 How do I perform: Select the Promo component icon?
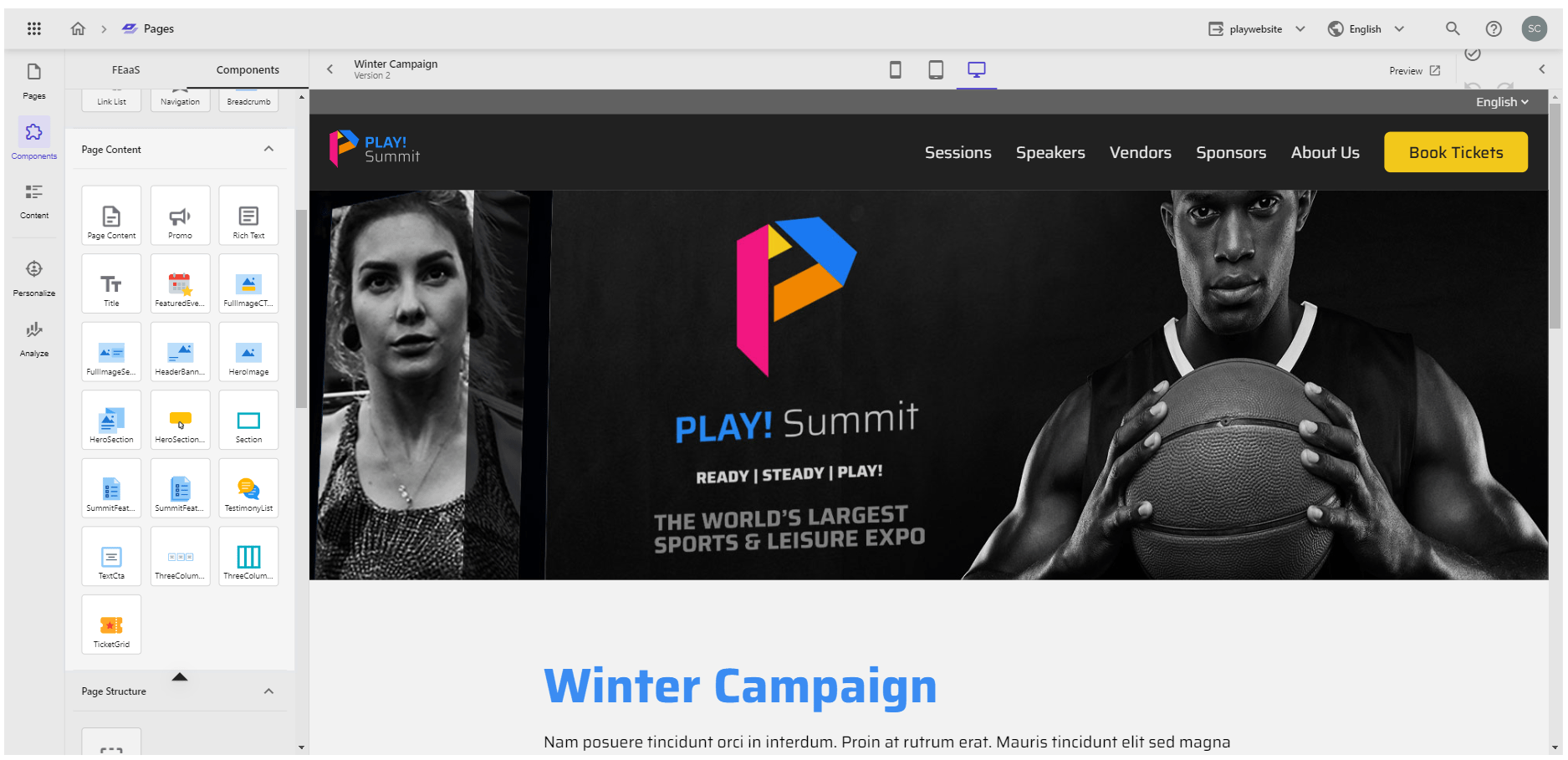[180, 217]
